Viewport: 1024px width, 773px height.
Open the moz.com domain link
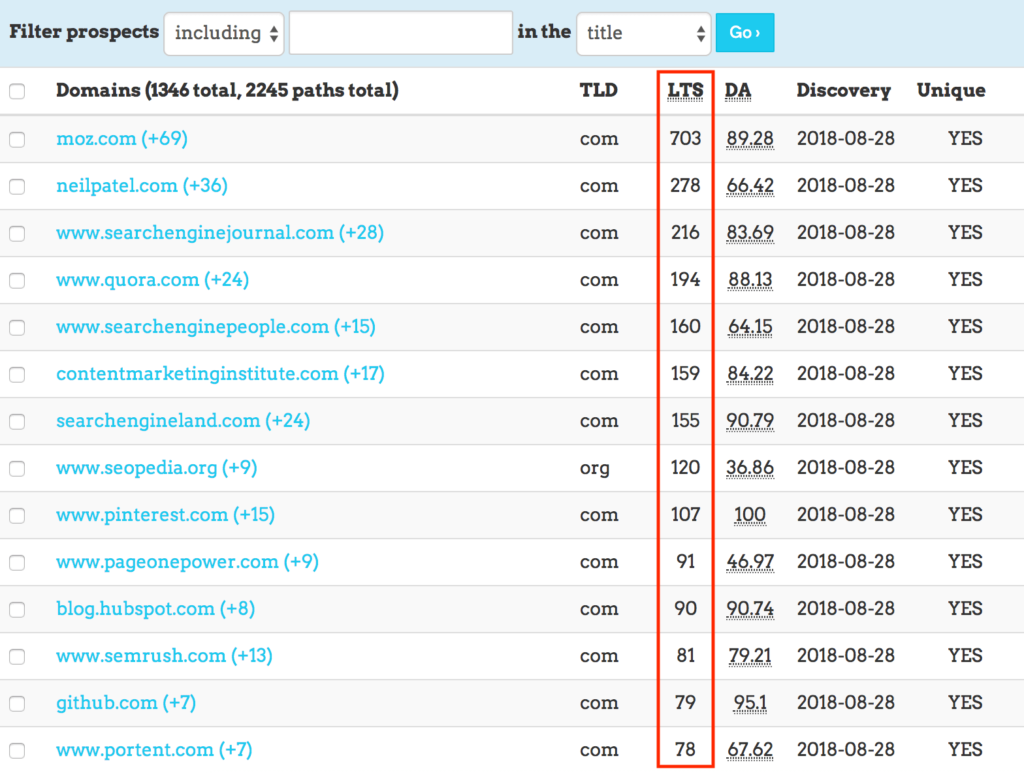[95, 139]
